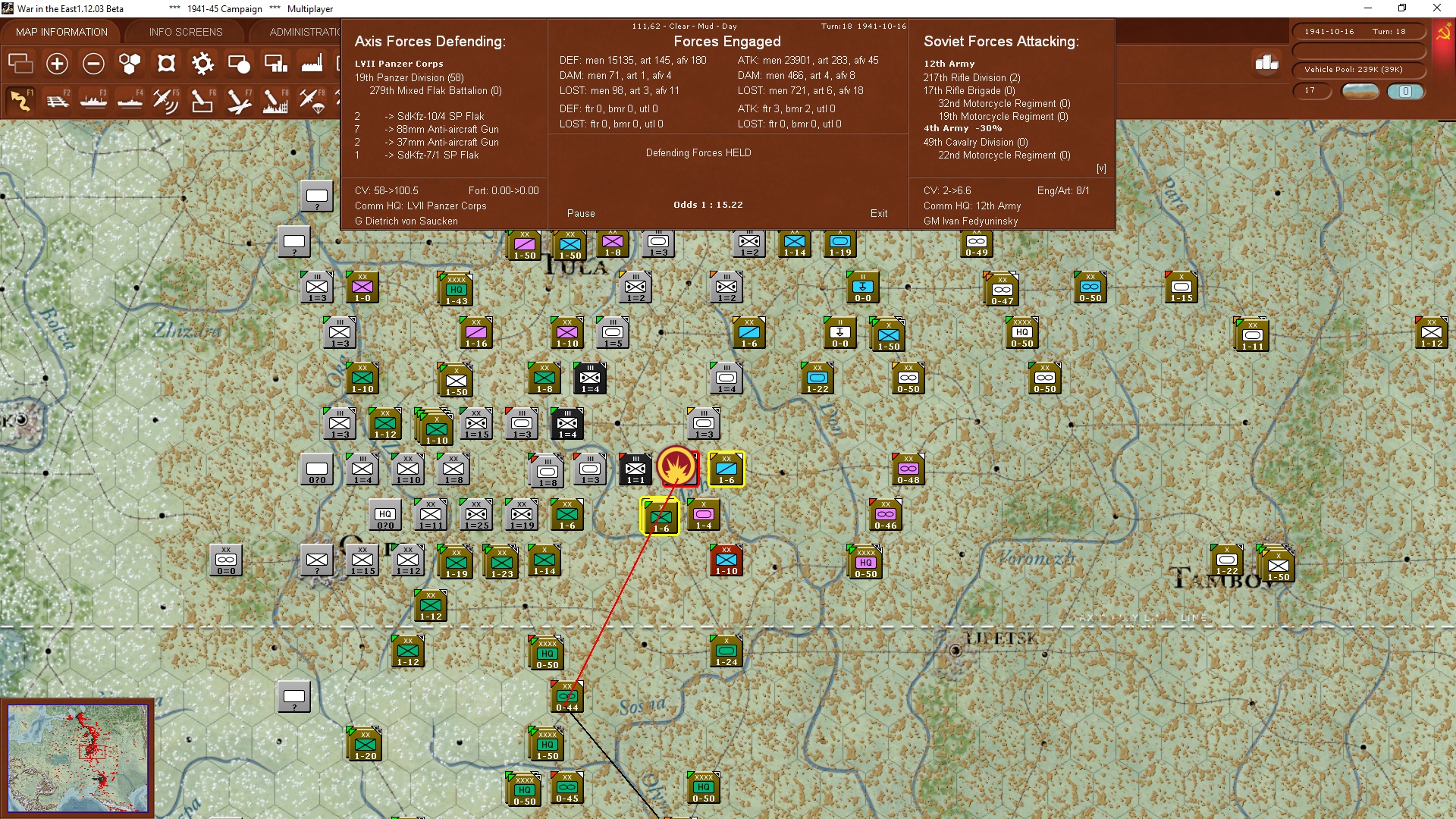
Task: Select the HQ 1-43 counter near Tula
Action: pos(456,290)
